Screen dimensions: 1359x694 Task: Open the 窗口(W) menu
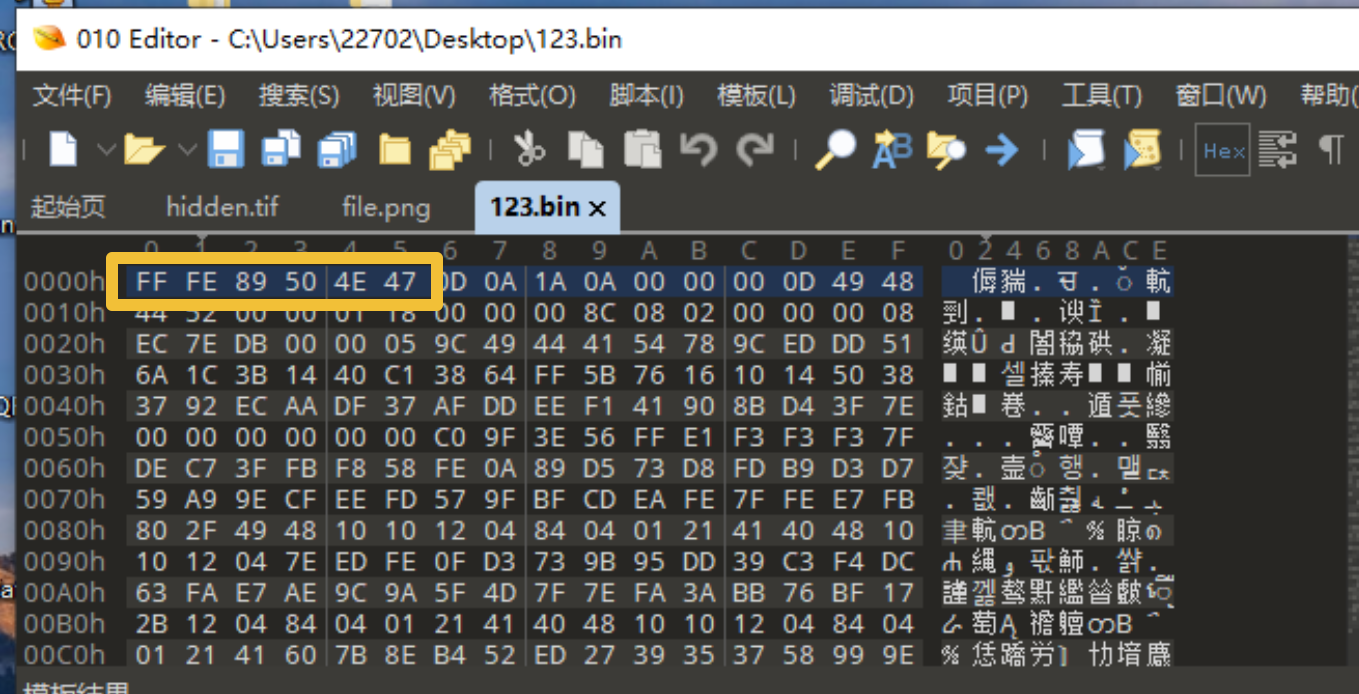[x=1221, y=96]
